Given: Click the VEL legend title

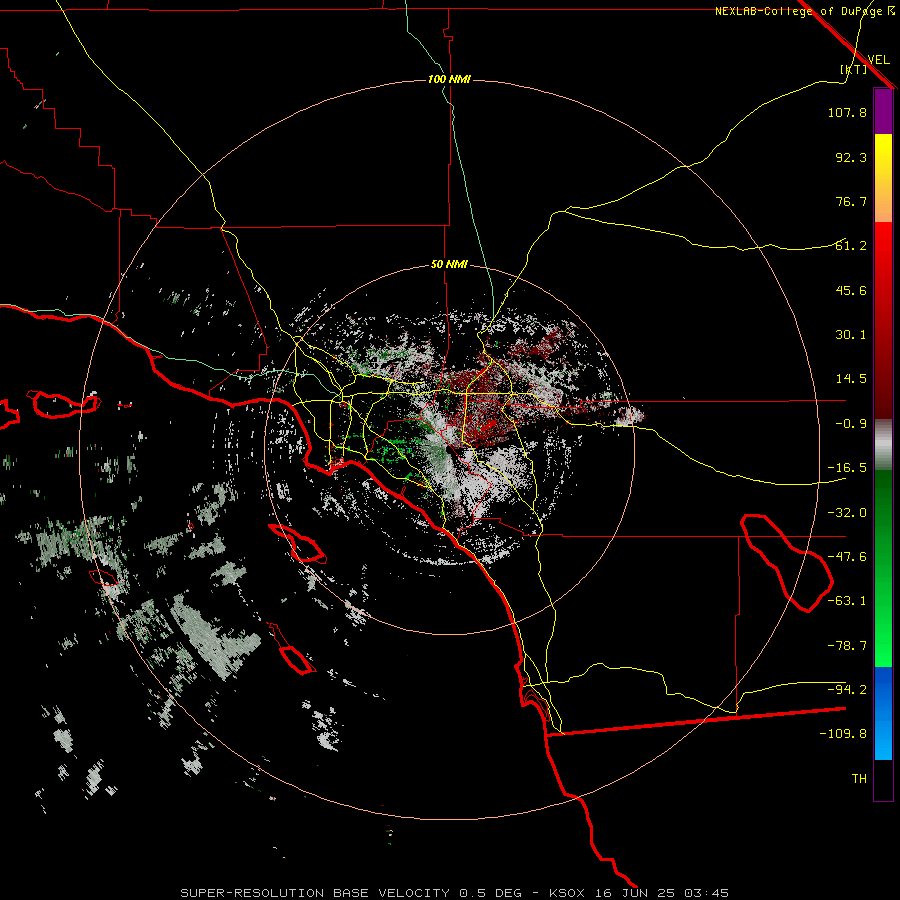Looking at the screenshot, I should pyautogui.click(x=878, y=60).
